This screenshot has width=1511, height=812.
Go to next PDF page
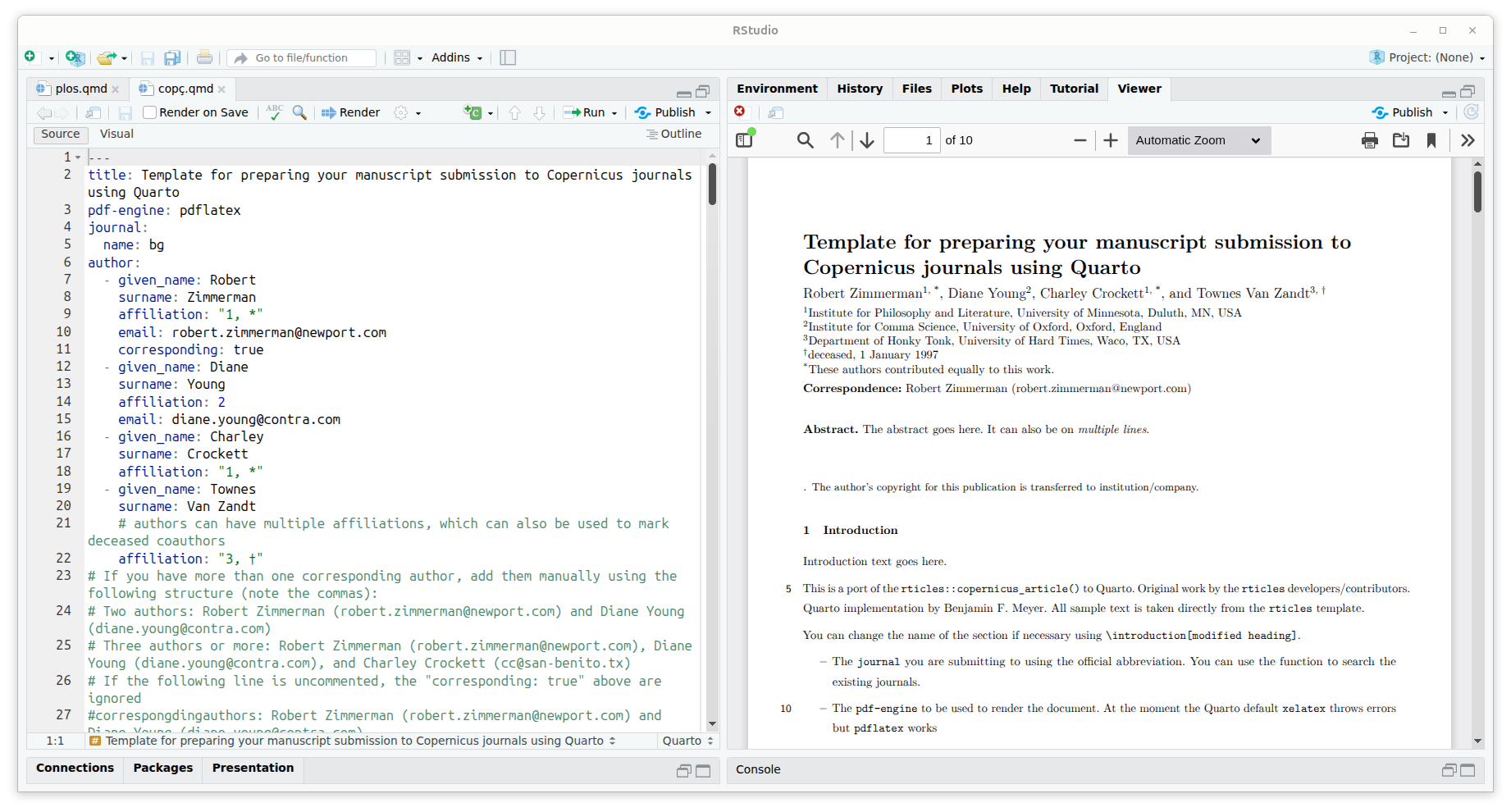point(867,140)
